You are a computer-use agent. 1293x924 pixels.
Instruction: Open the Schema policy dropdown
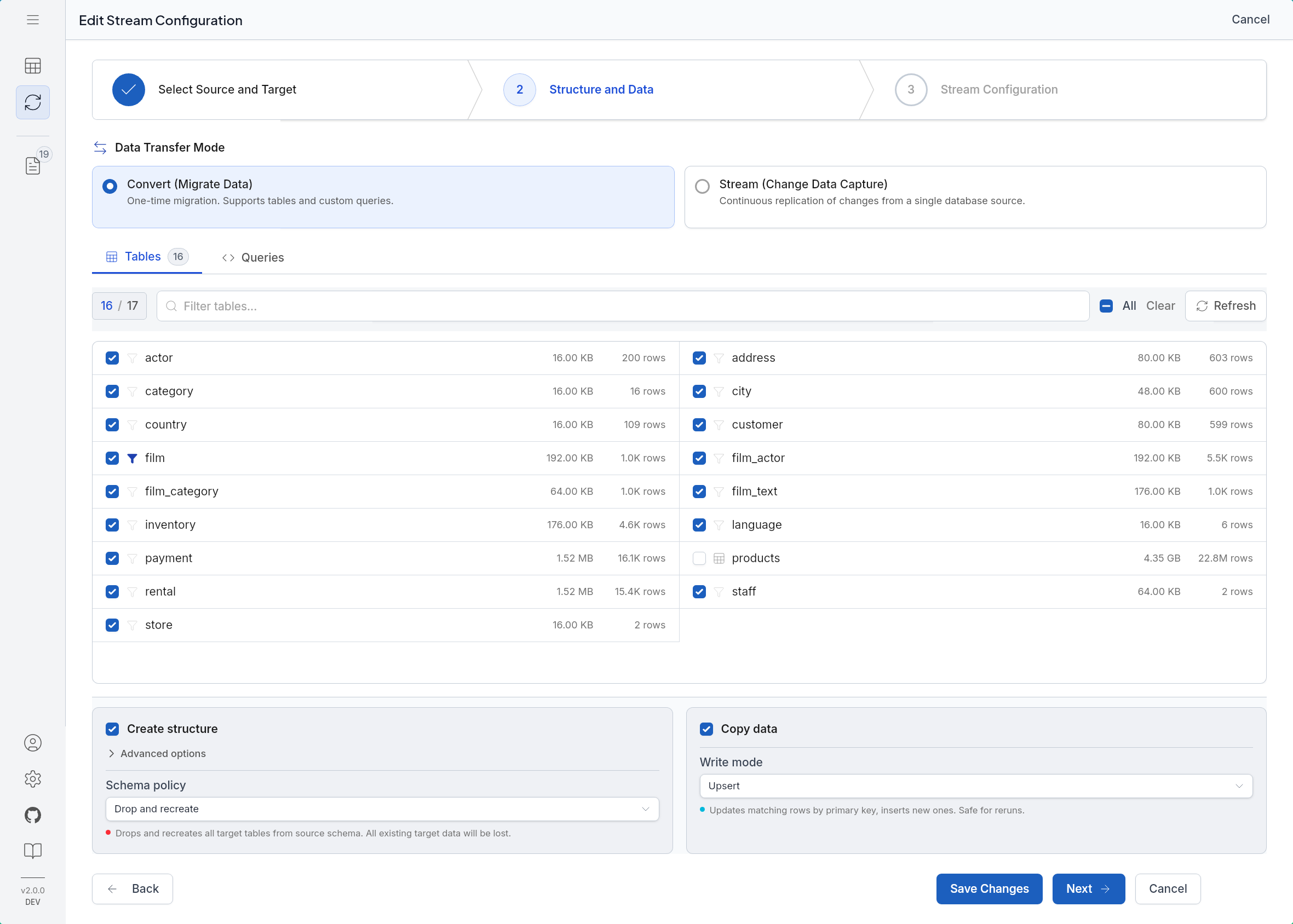coord(382,809)
